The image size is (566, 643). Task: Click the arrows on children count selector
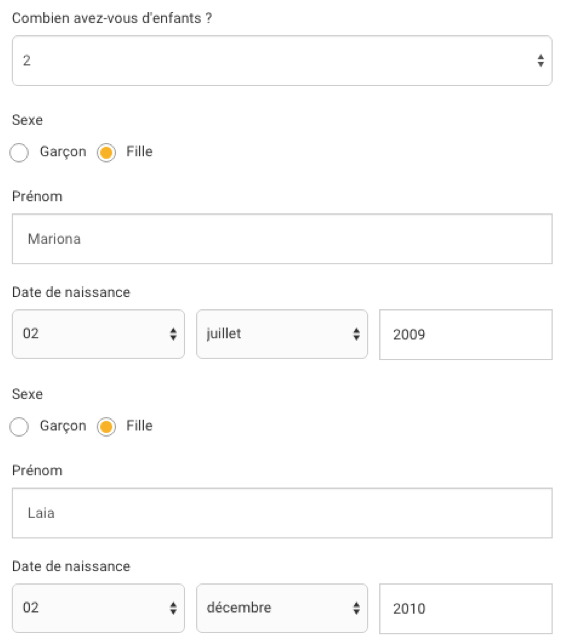click(x=541, y=61)
